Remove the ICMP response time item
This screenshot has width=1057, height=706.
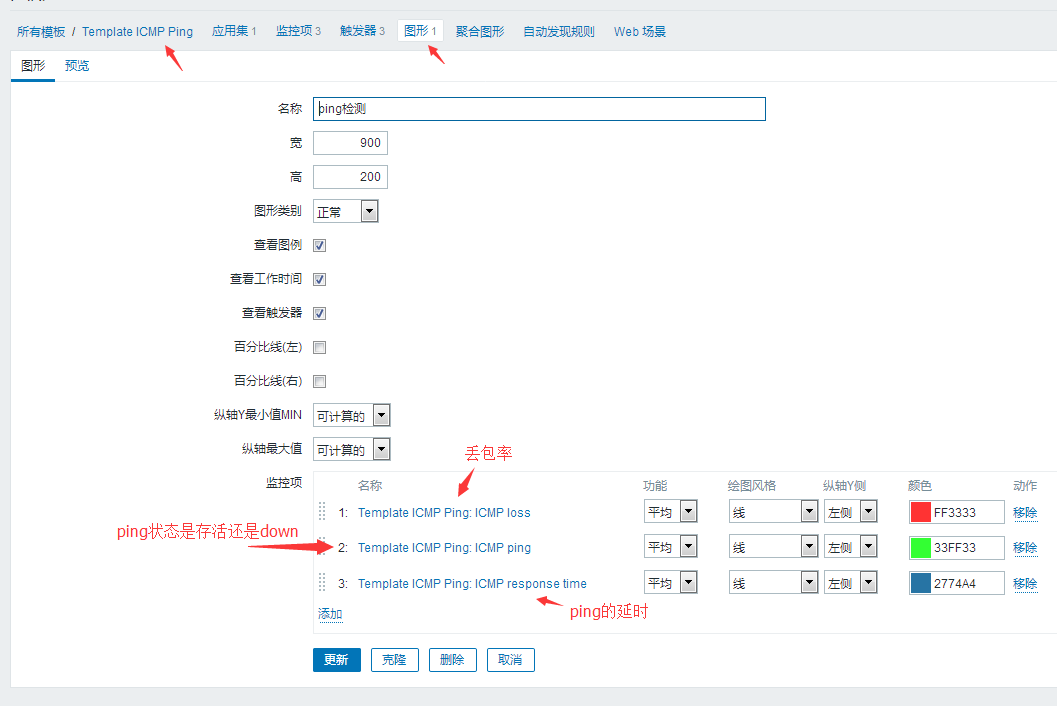pyautogui.click(x=1025, y=583)
